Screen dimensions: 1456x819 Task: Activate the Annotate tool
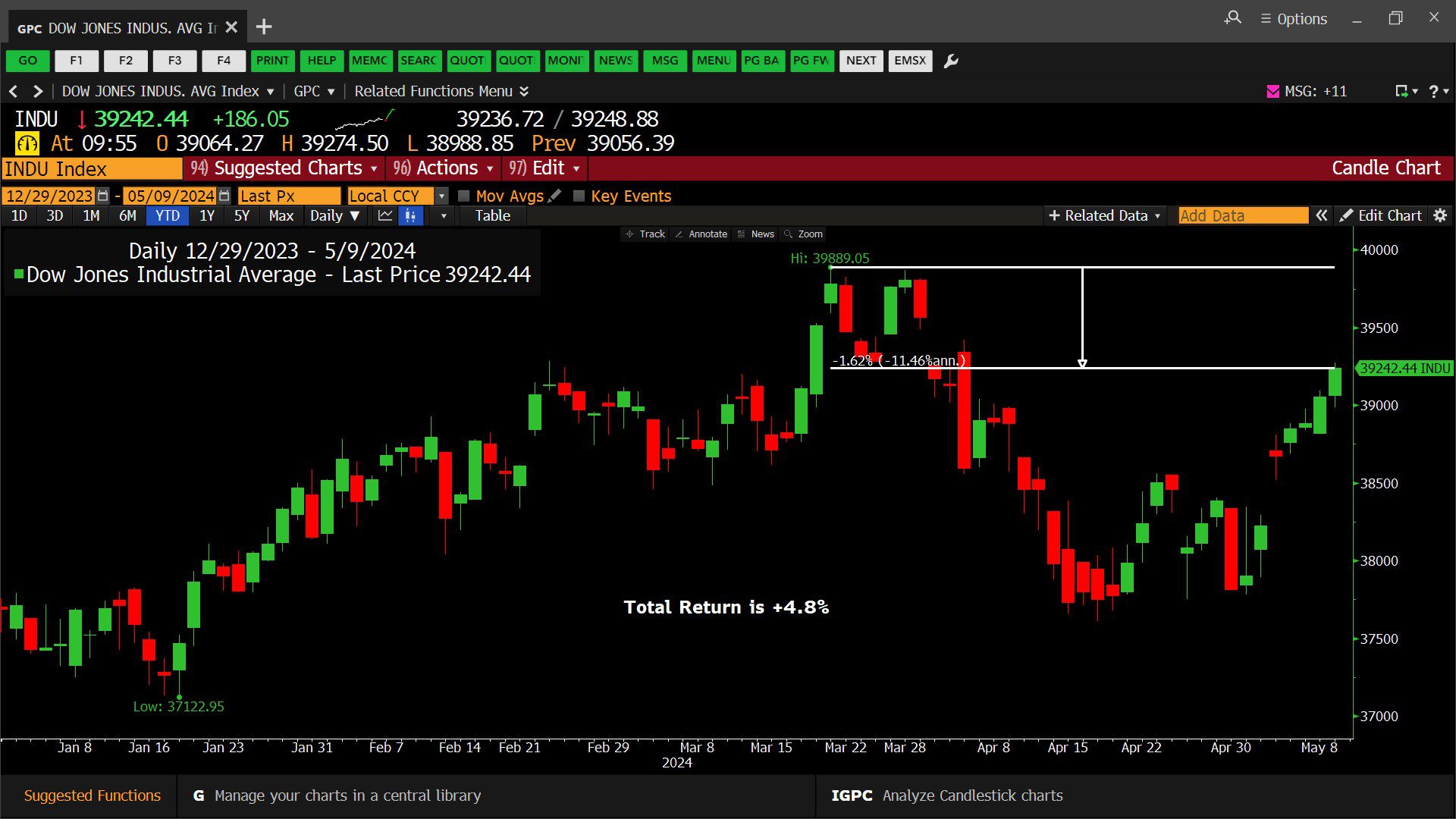coord(701,234)
